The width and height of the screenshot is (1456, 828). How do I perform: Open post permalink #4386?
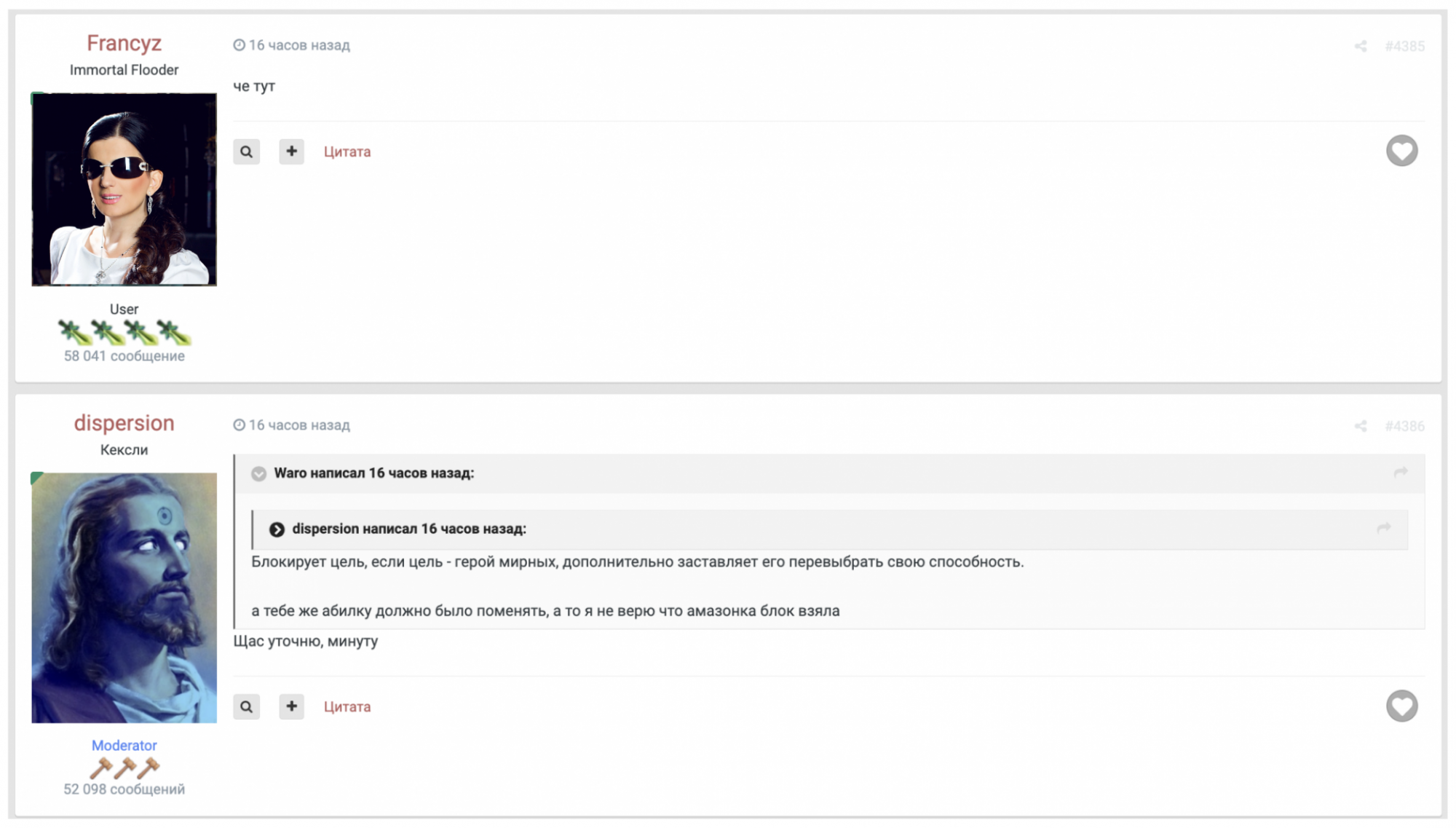coord(1404,427)
